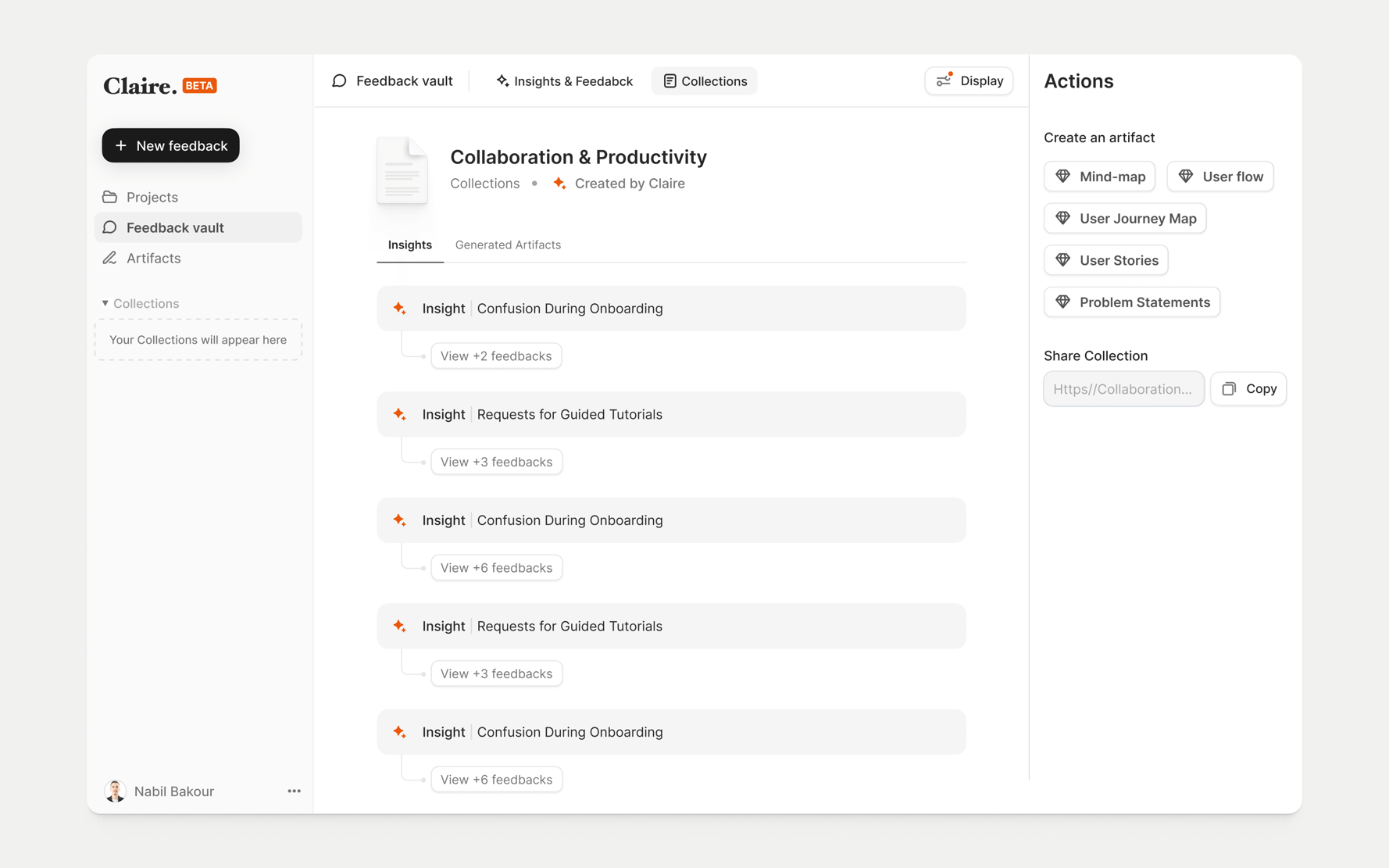Click the copy icon in the Copy button
The image size is (1389, 868).
click(1230, 389)
